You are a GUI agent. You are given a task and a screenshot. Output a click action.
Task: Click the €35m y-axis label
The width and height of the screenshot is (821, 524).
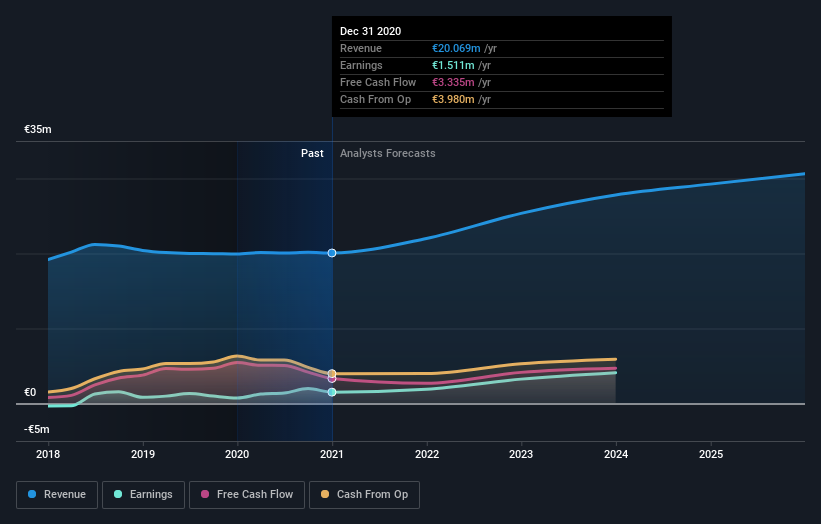[x=38, y=129]
